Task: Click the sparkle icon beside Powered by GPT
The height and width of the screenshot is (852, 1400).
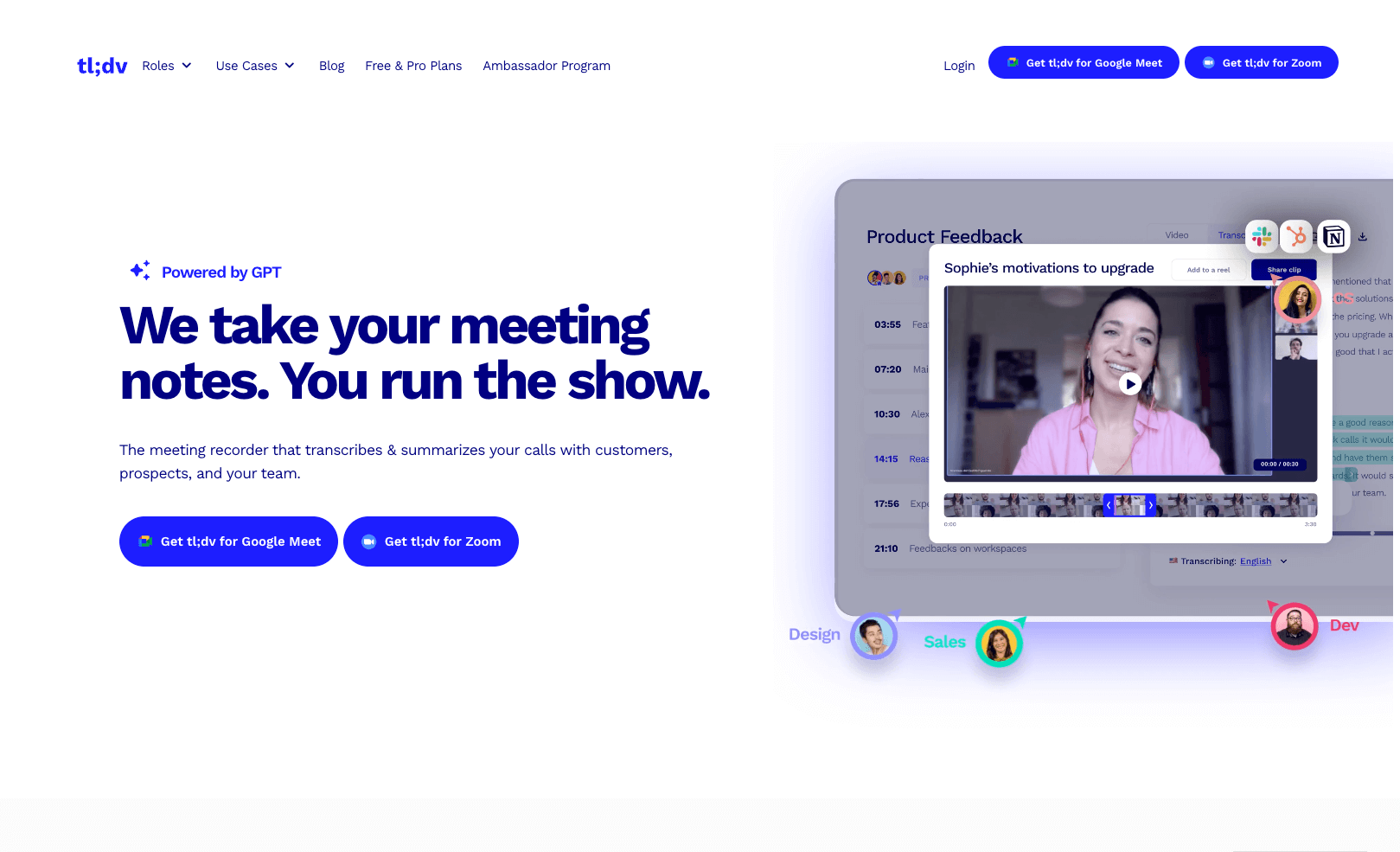Action: point(140,271)
